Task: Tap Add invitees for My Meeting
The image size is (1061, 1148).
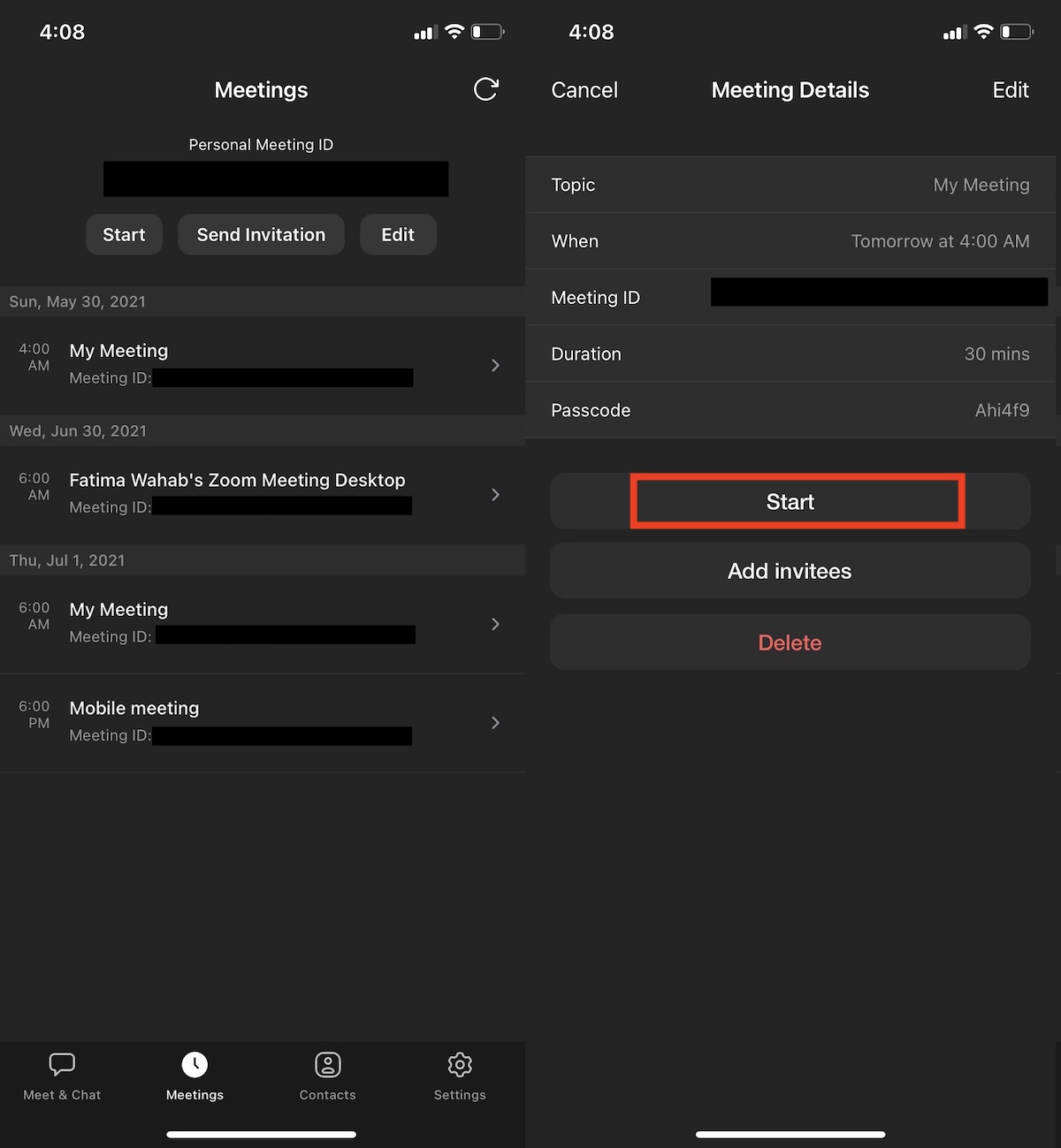Action: 790,571
